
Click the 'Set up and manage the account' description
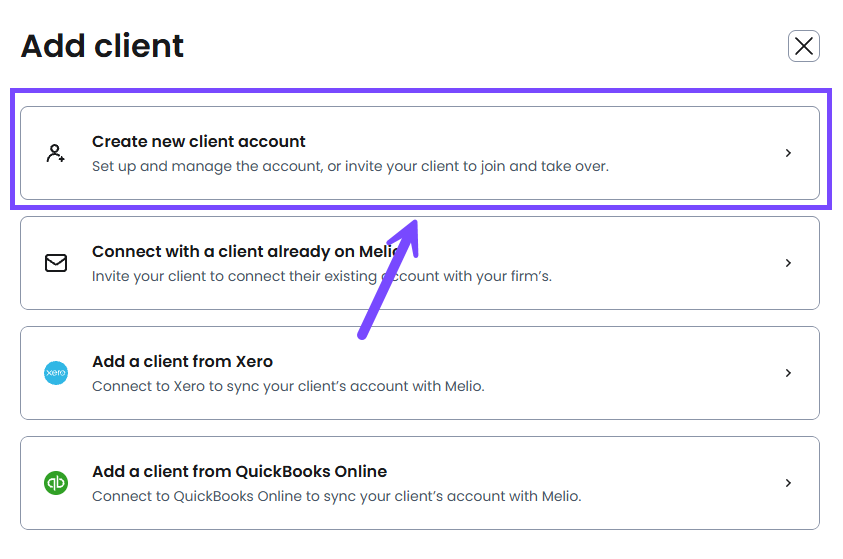click(x=350, y=166)
